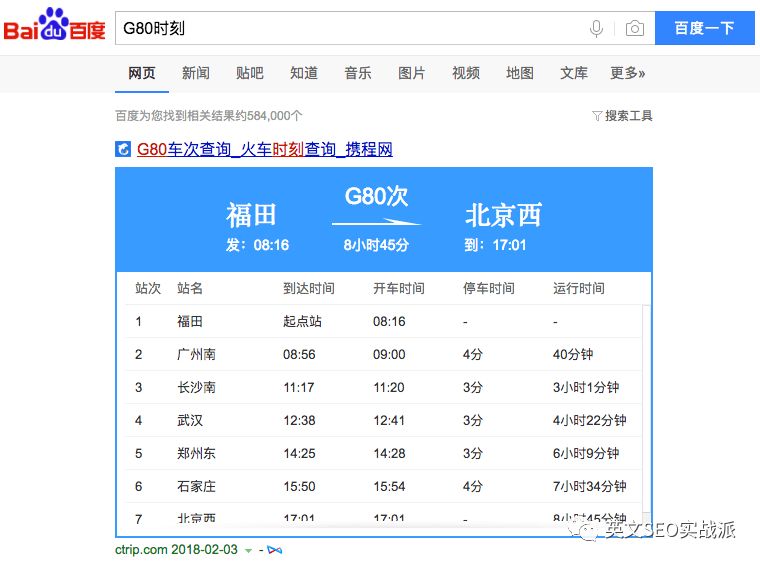Select the 广州南 station row

click(383, 354)
